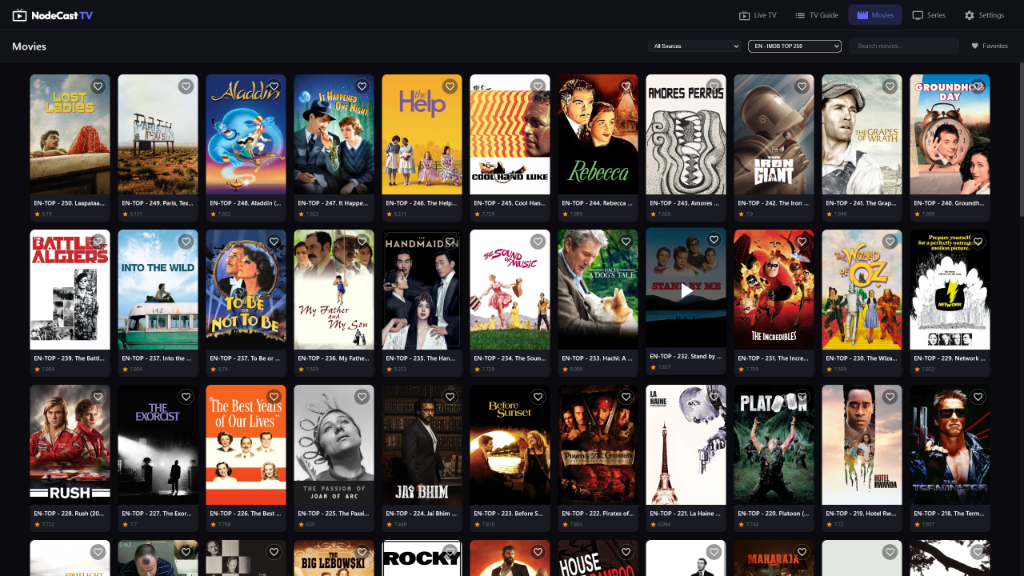Viewport: 1024px width, 576px height.
Task: Click the search movies field
Action: [x=902, y=46]
